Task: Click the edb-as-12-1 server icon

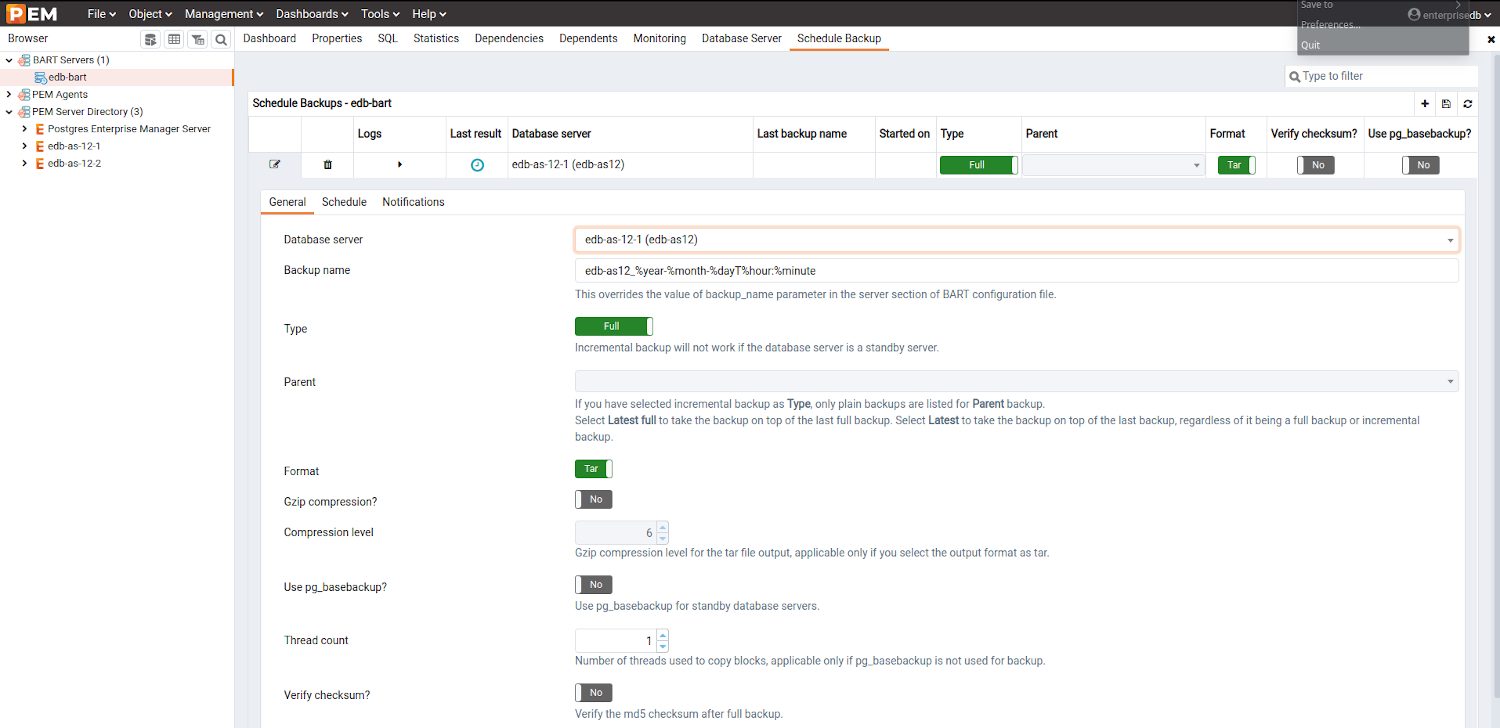Action: tap(40, 146)
